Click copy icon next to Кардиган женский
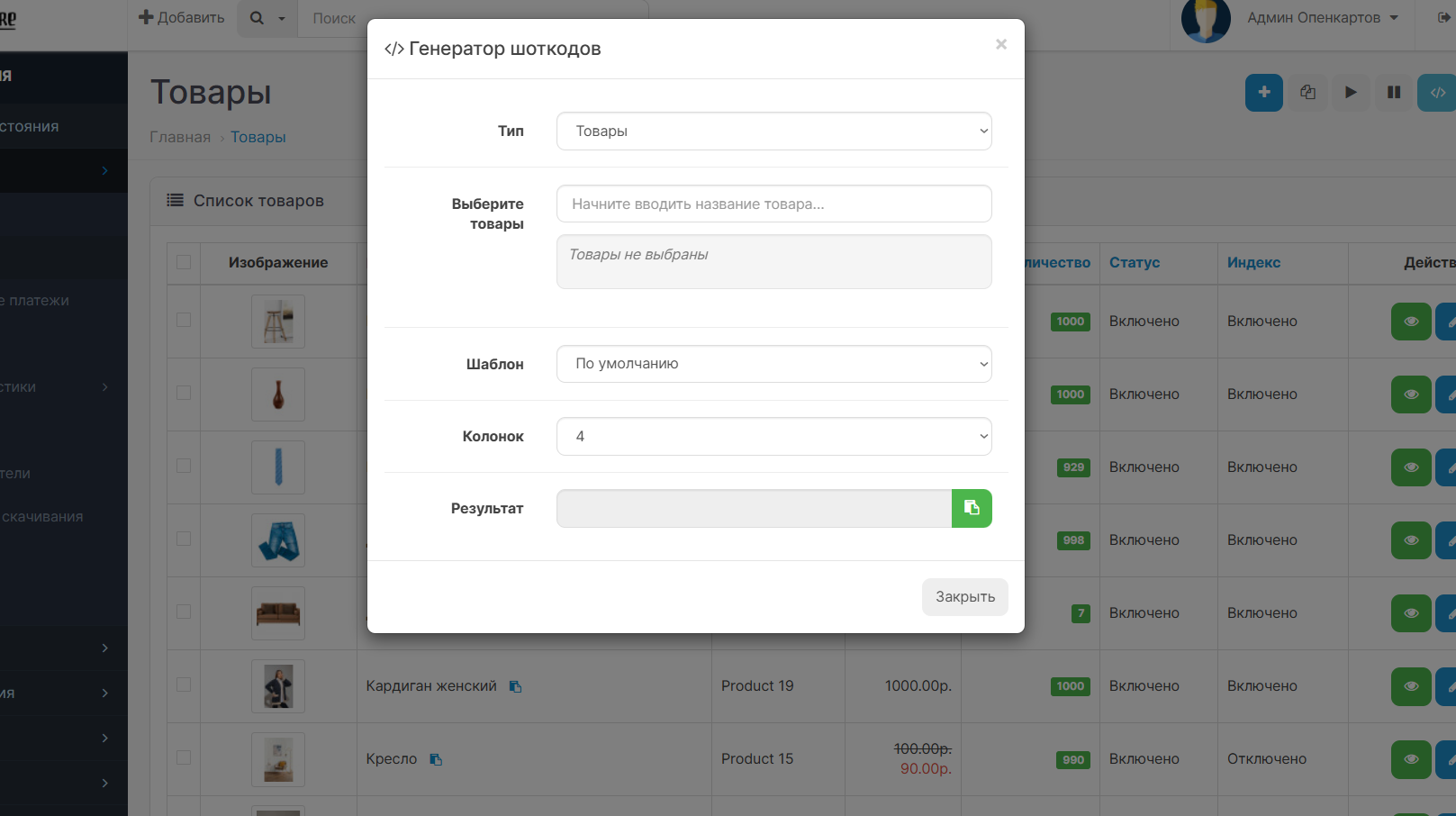This screenshot has width=1456, height=816. pyautogui.click(x=515, y=686)
